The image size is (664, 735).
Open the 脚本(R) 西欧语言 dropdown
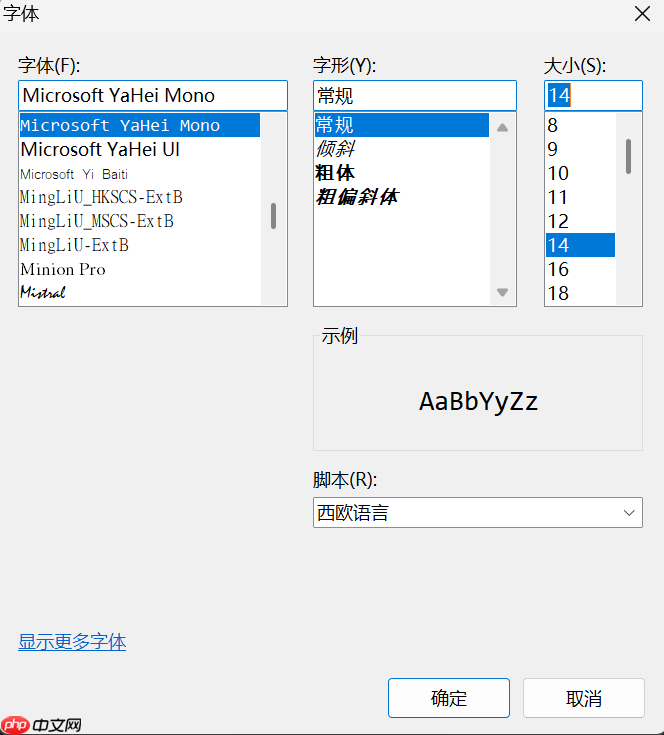[477, 512]
